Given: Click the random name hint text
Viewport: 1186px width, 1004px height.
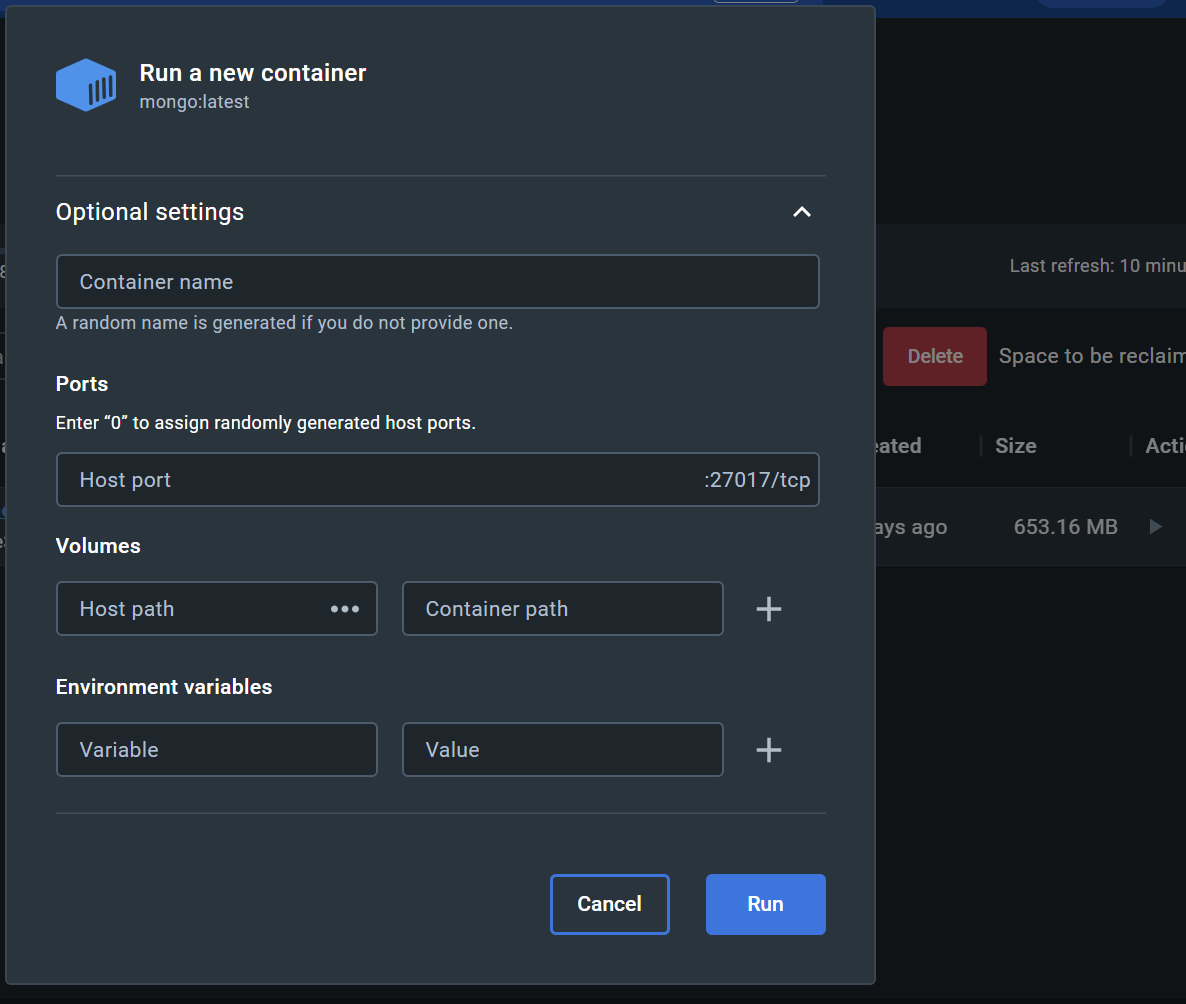Looking at the screenshot, I should click(x=284, y=323).
